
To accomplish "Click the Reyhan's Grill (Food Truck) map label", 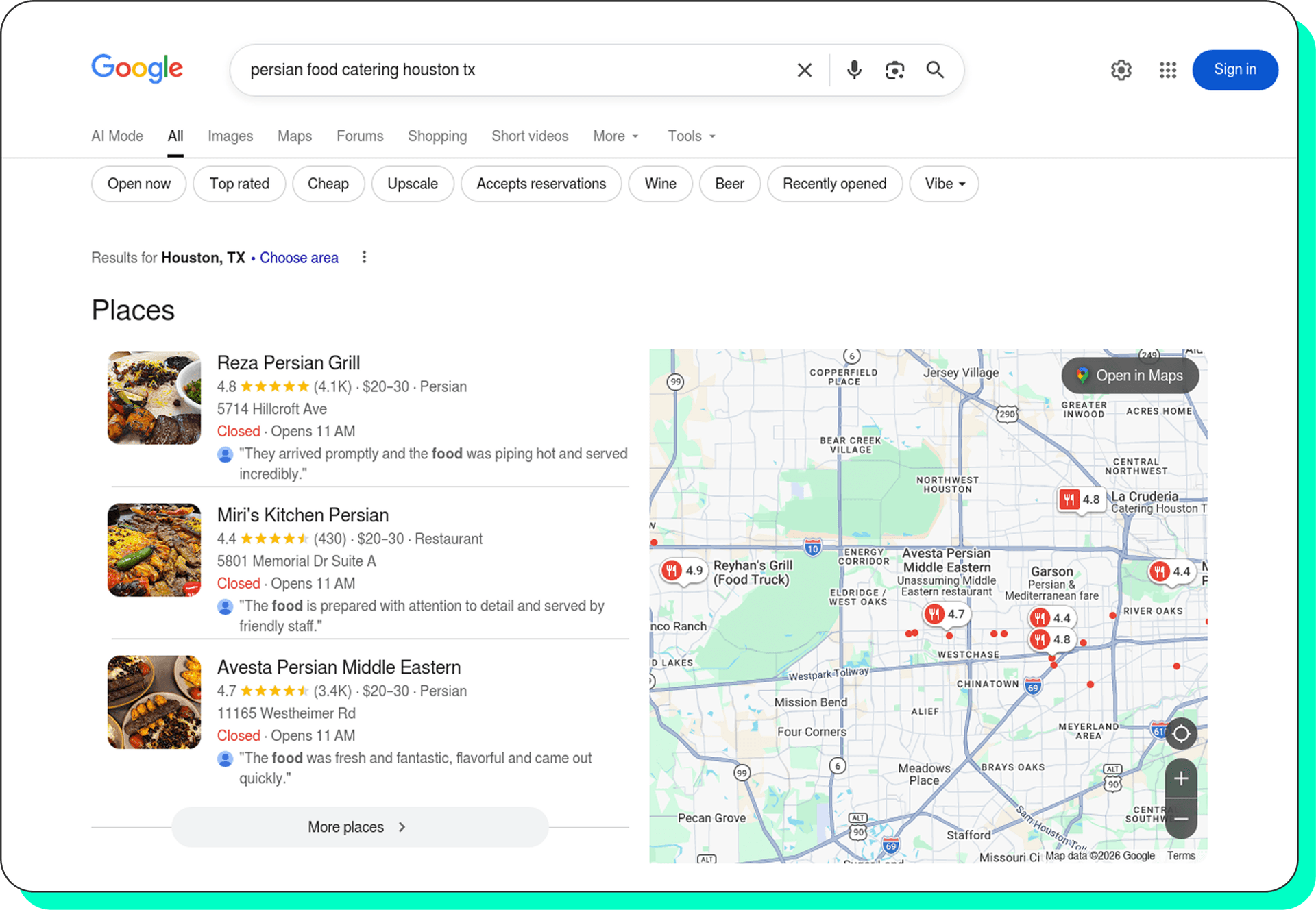I will point(753,572).
